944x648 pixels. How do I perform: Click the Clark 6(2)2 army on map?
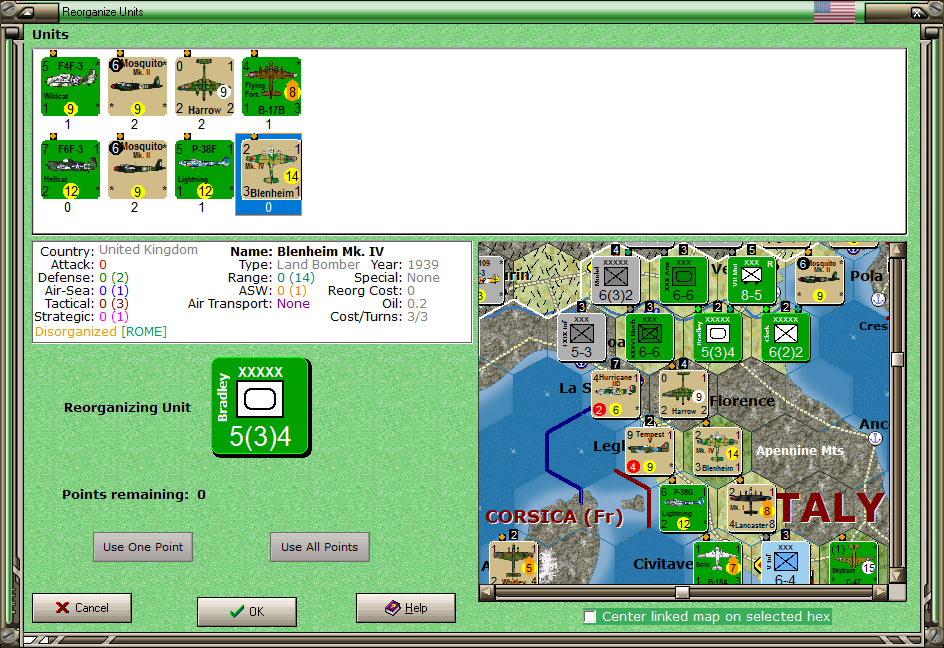click(785, 337)
